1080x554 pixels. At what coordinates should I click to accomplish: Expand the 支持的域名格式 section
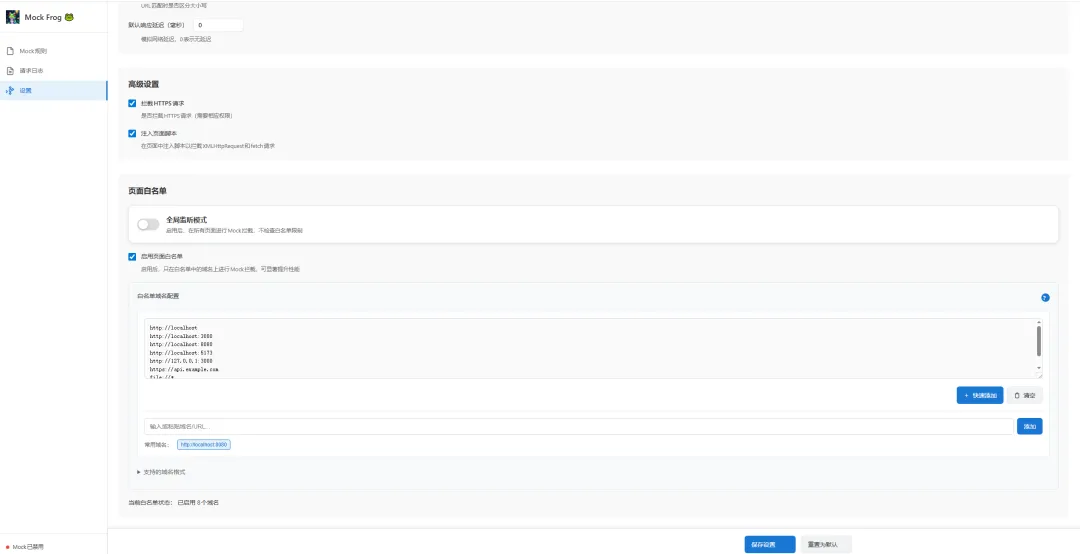[x=161, y=472]
